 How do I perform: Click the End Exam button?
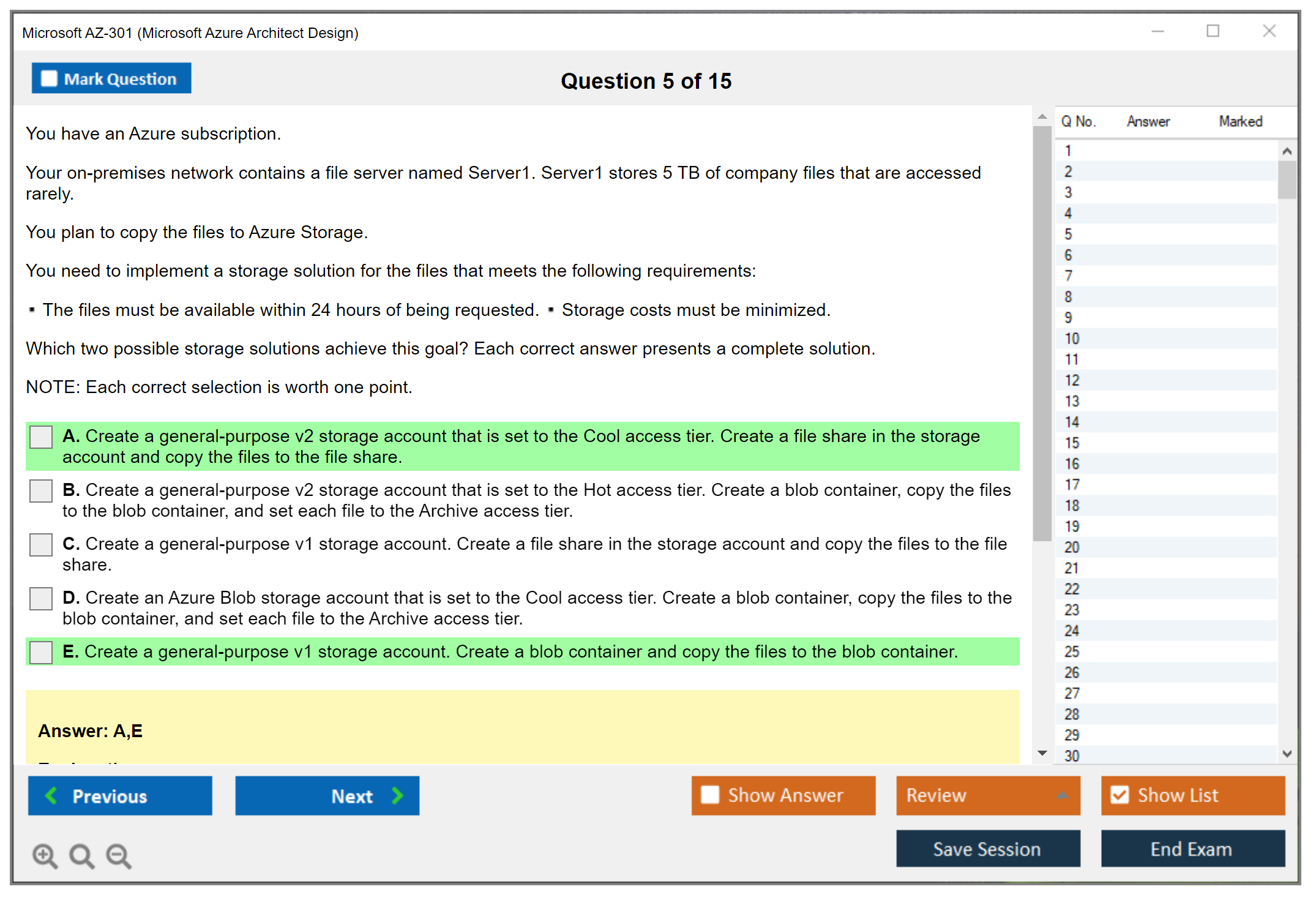1192,849
